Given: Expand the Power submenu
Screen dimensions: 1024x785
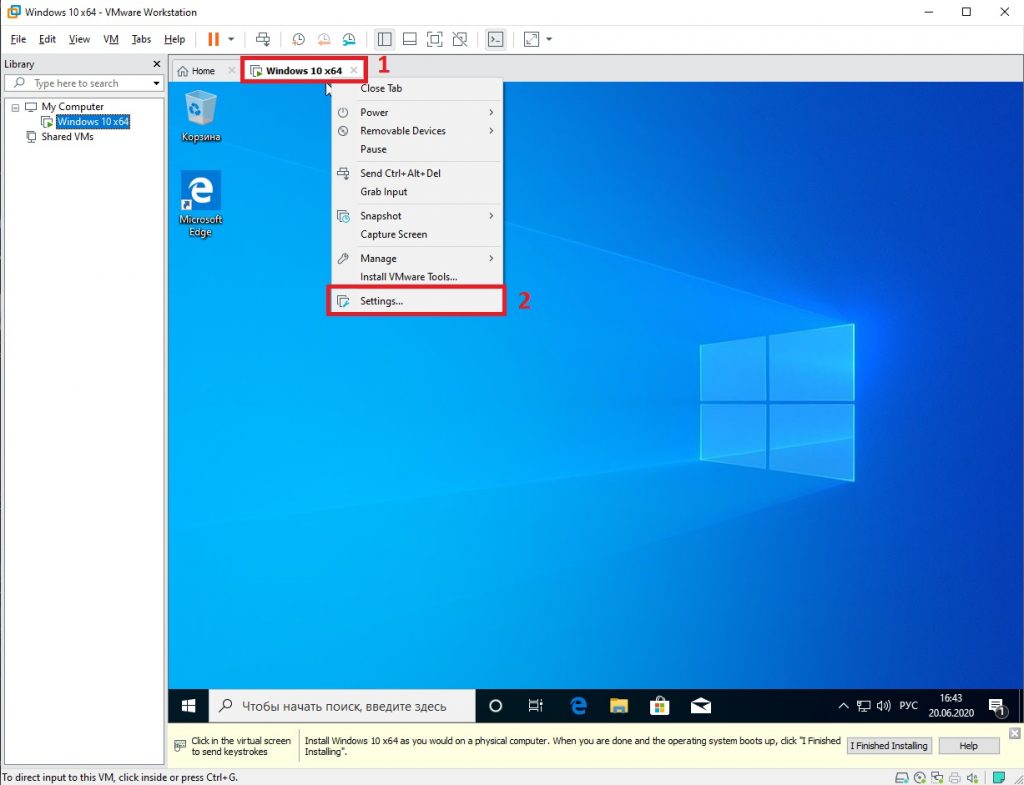Looking at the screenshot, I should (417, 112).
